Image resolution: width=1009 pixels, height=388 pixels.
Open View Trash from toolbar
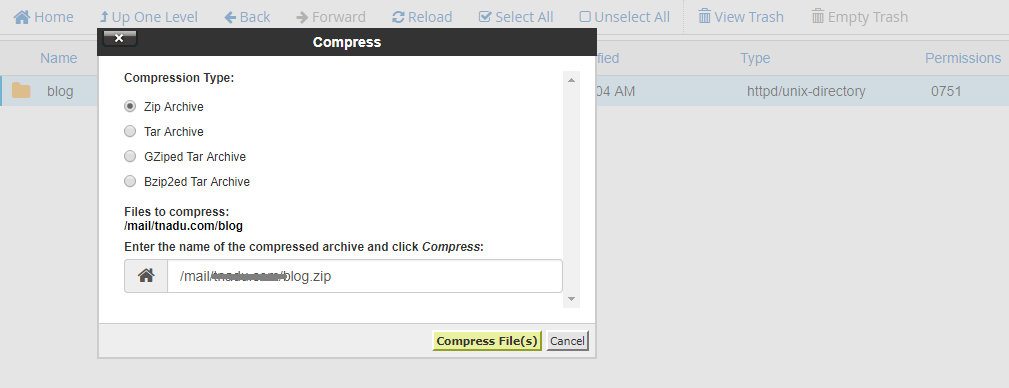pos(741,17)
